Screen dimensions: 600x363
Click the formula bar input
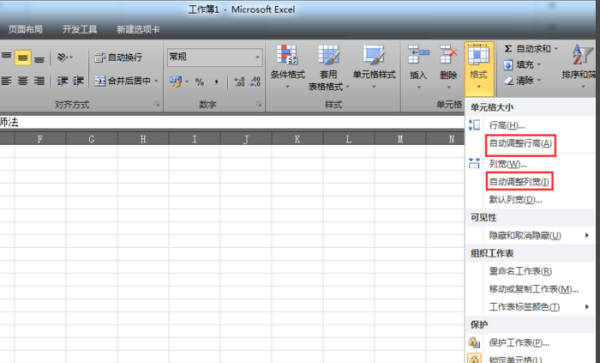click(232, 122)
